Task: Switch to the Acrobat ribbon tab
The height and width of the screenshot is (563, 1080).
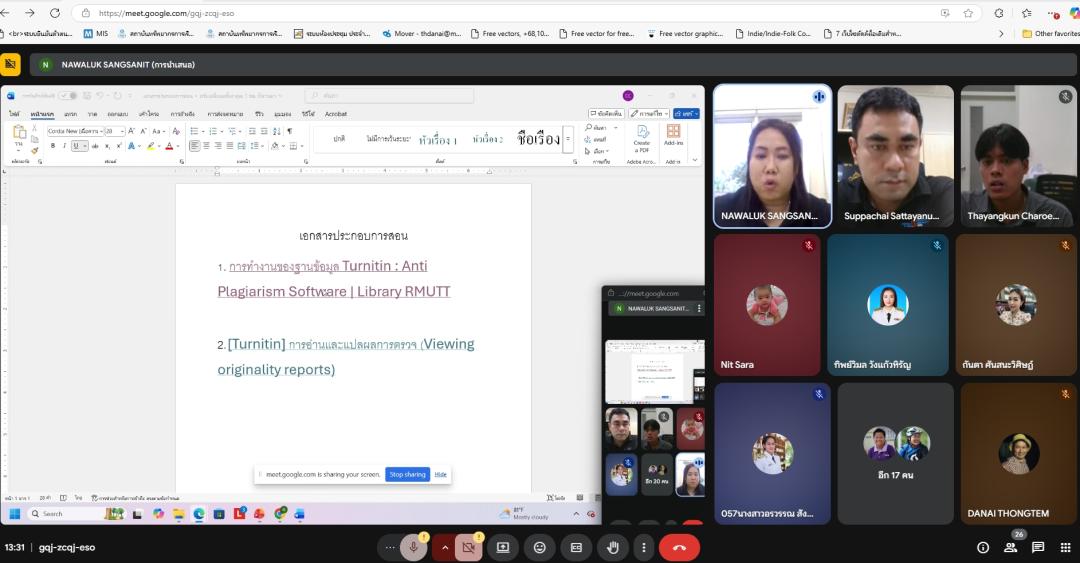Action: pyautogui.click(x=336, y=114)
